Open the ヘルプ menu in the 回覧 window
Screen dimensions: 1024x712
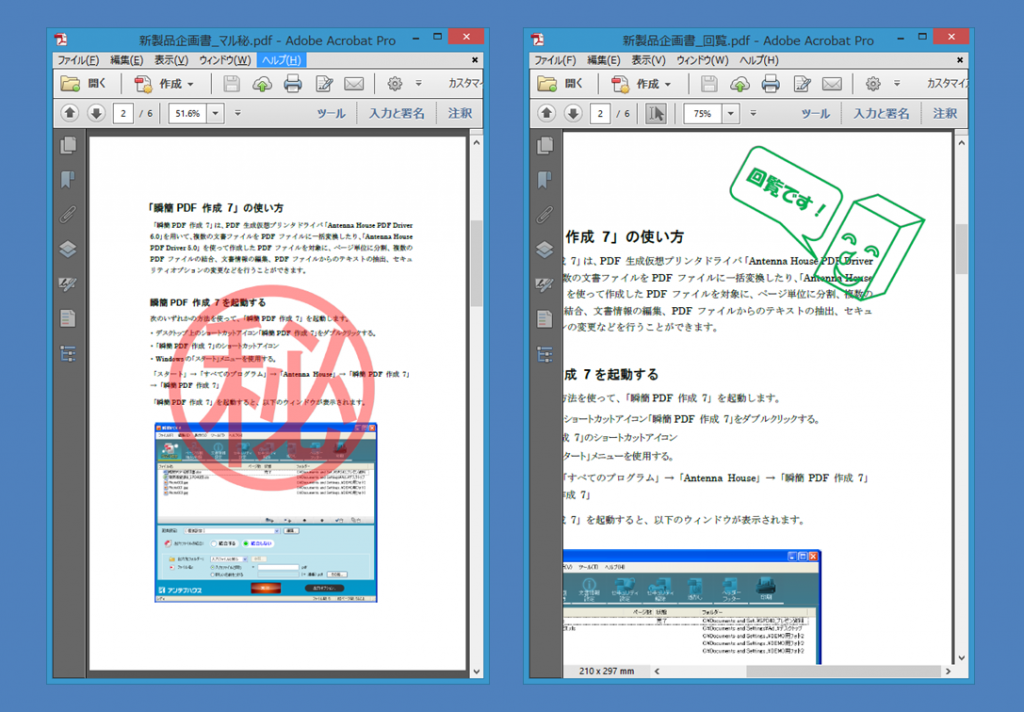[x=759, y=60]
